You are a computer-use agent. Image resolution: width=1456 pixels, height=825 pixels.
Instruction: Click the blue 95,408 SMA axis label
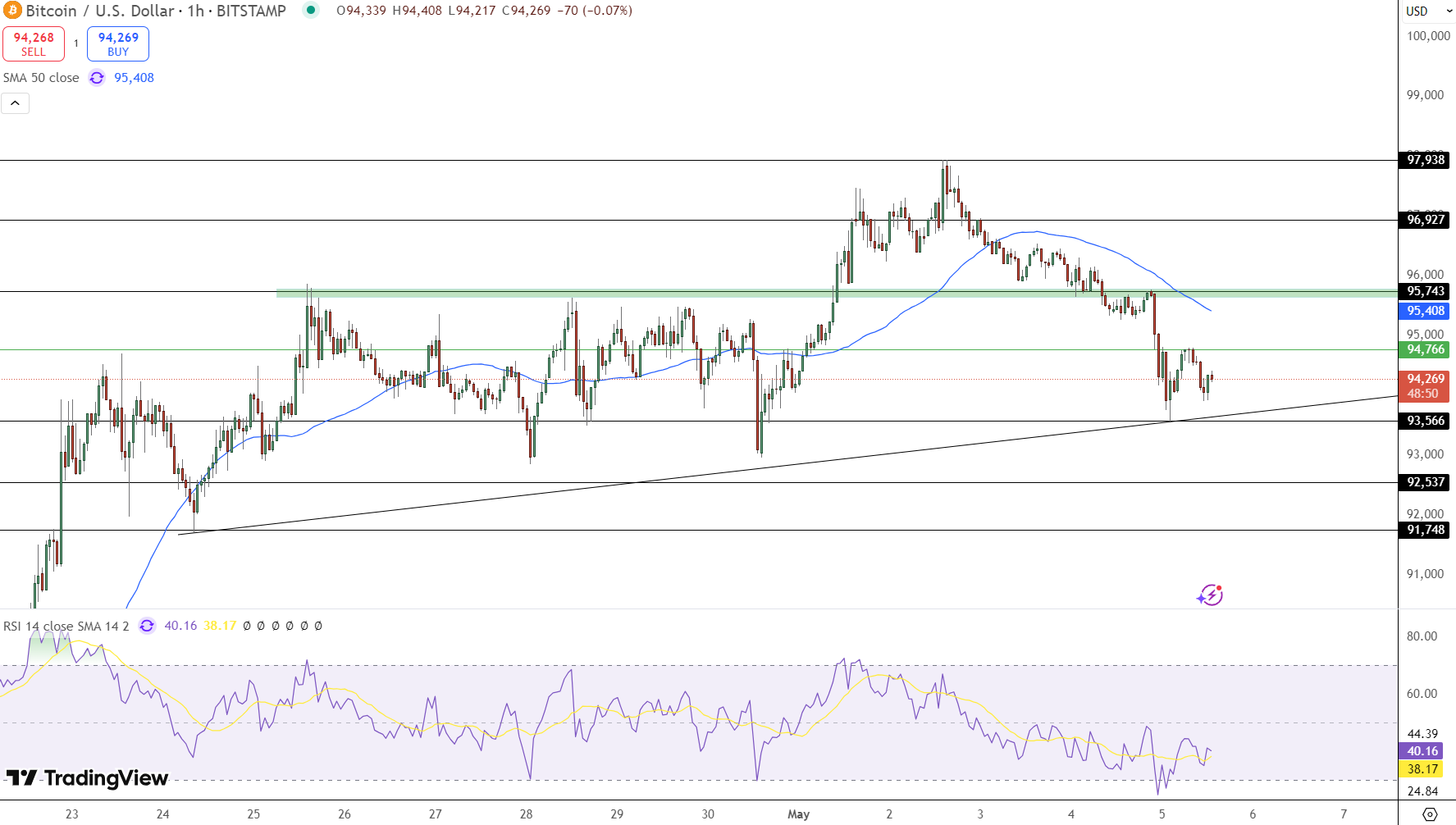pos(1425,311)
